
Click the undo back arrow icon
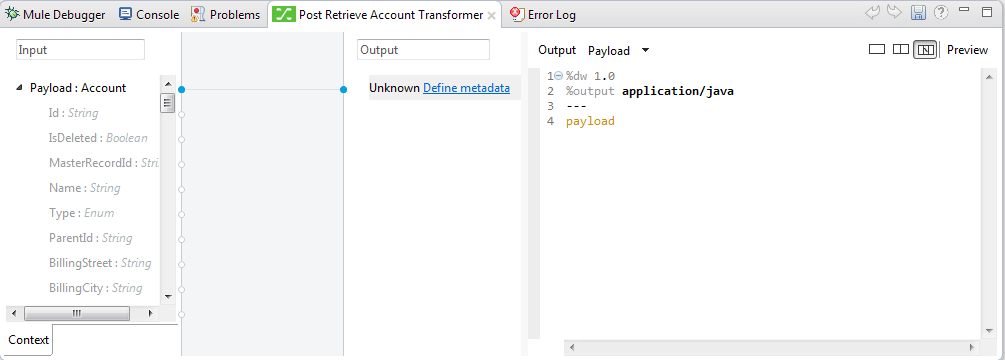[x=872, y=12]
